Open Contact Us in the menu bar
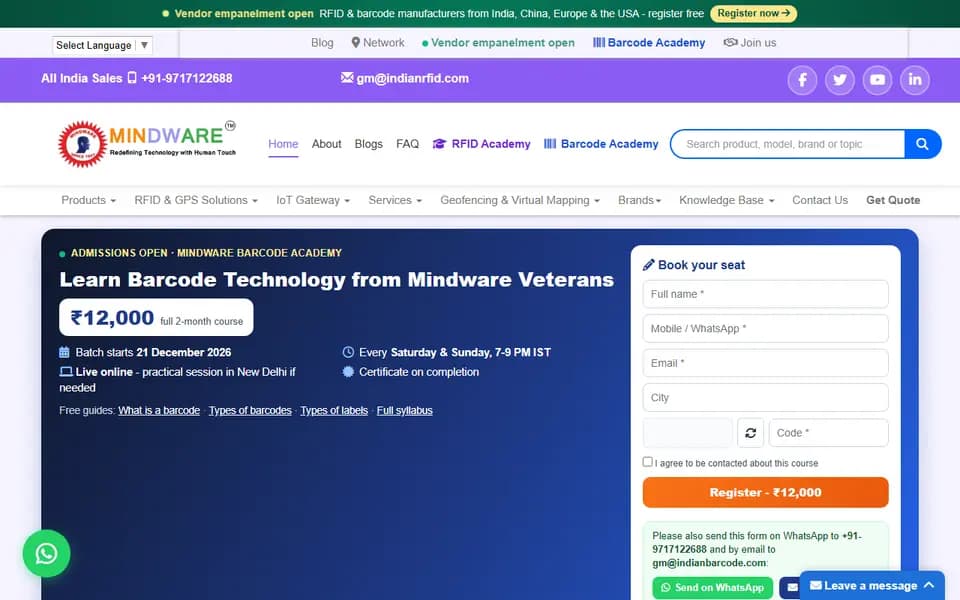Image resolution: width=960 pixels, height=600 pixels. point(820,200)
